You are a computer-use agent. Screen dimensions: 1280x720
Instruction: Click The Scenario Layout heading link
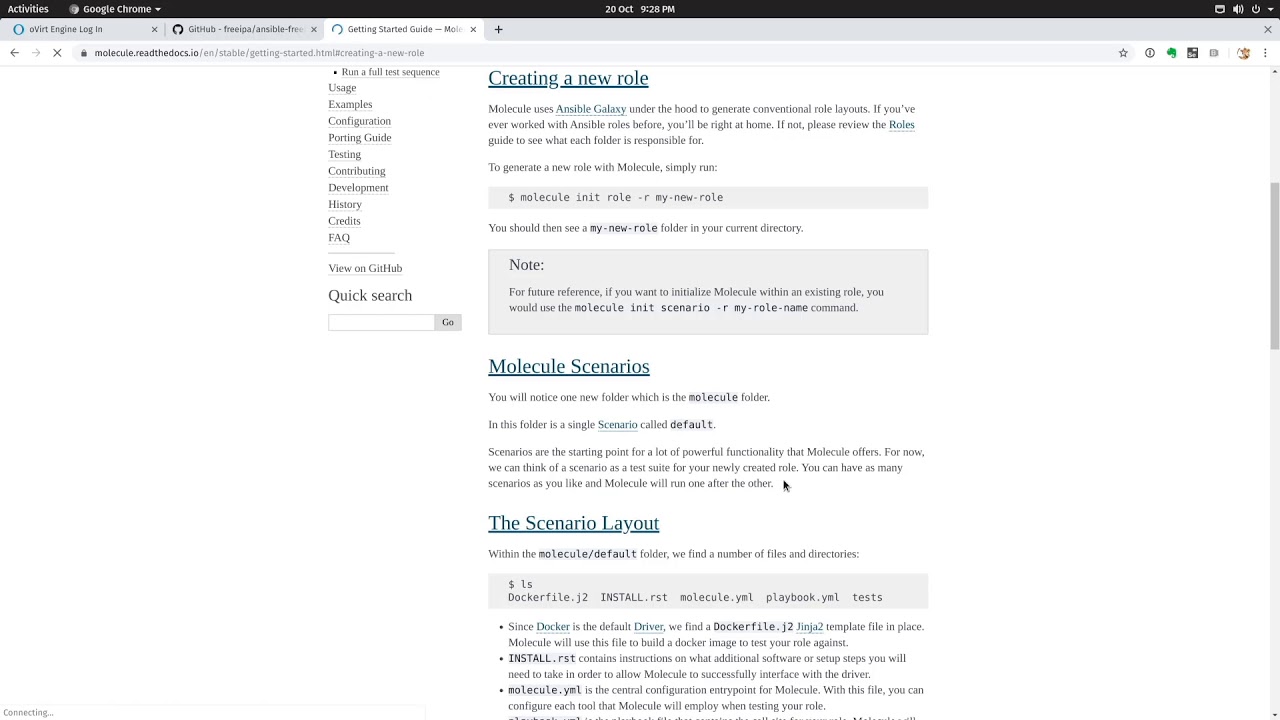574,523
